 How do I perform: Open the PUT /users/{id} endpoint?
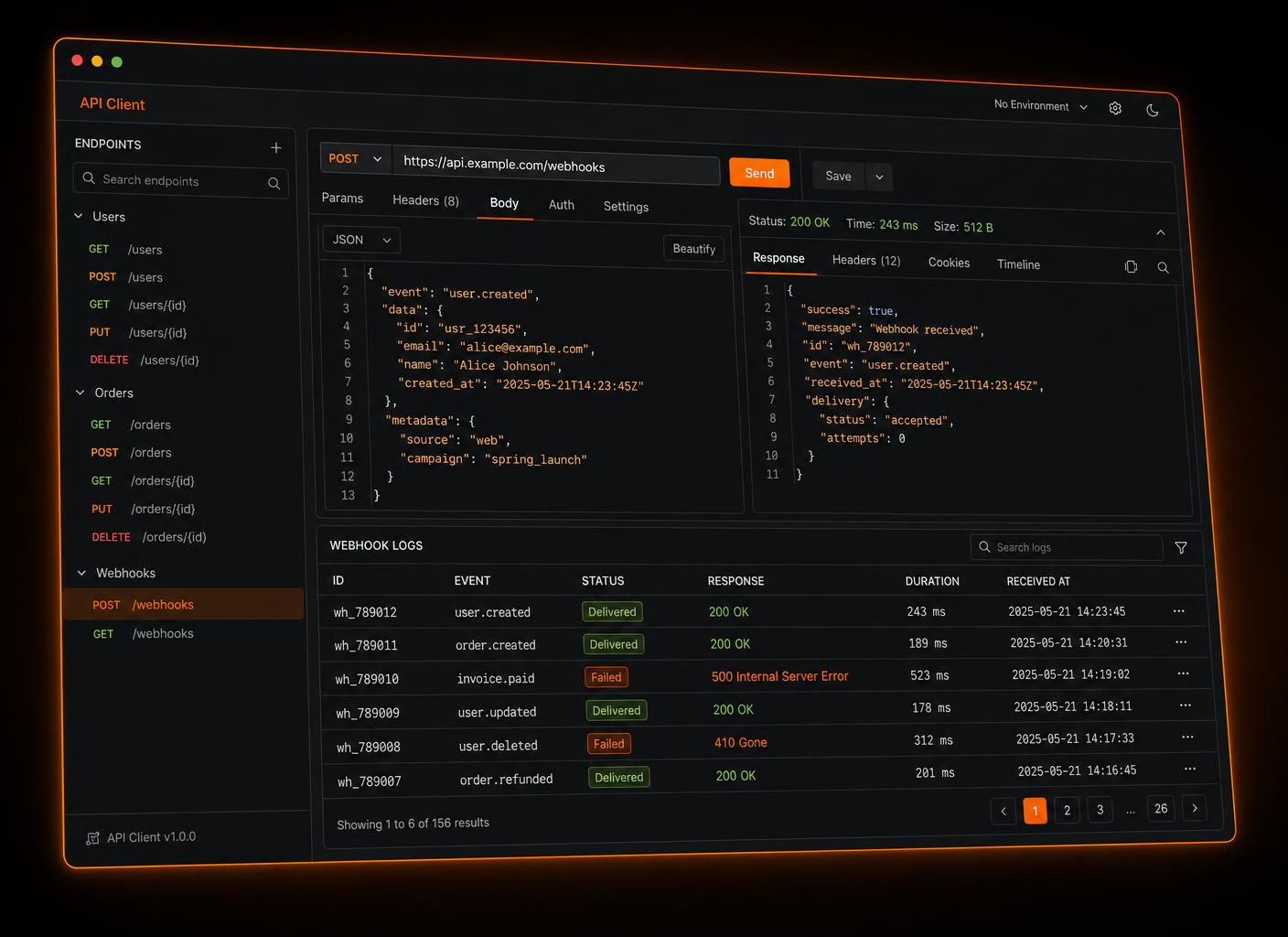click(138, 332)
